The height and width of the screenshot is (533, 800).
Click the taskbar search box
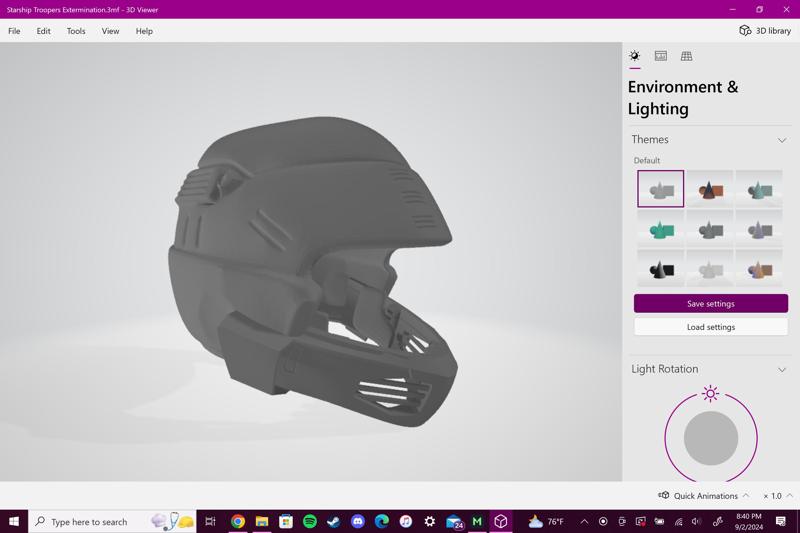(112, 521)
